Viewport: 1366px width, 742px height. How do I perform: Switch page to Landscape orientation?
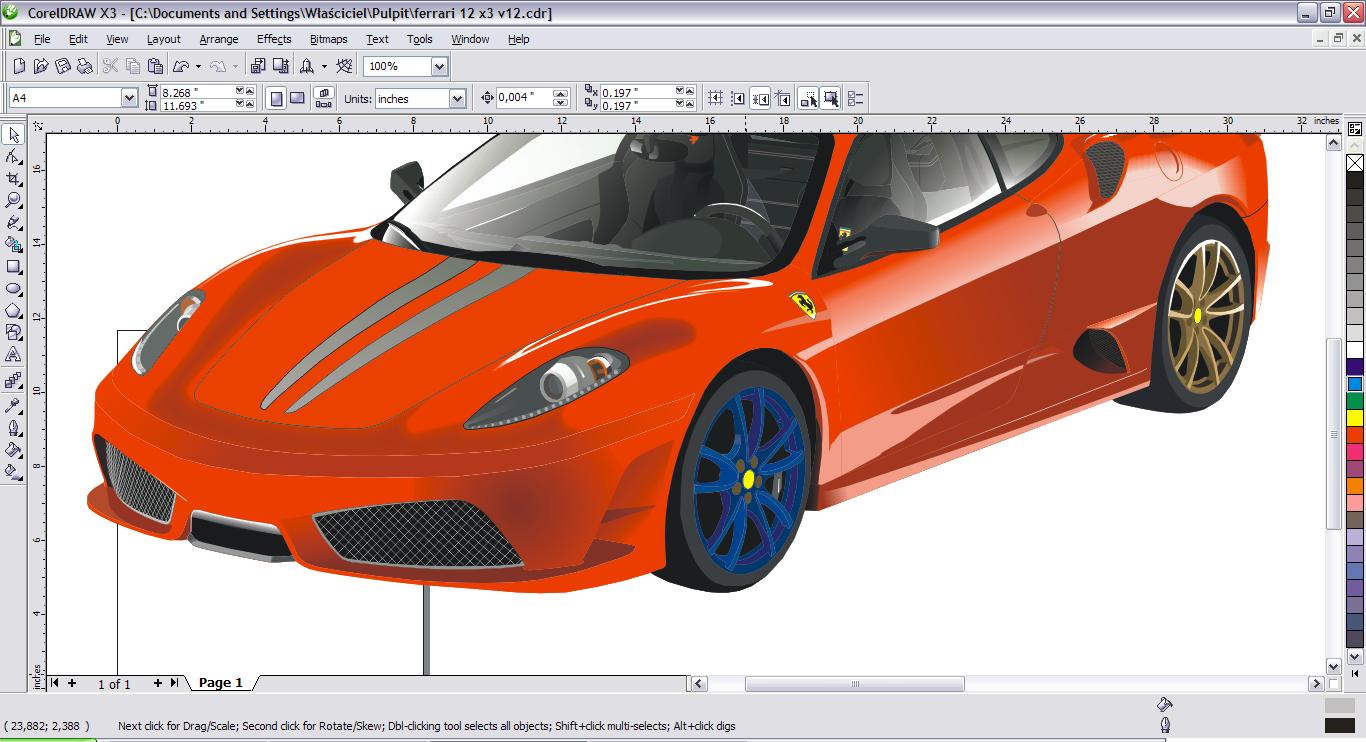point(297,98)
